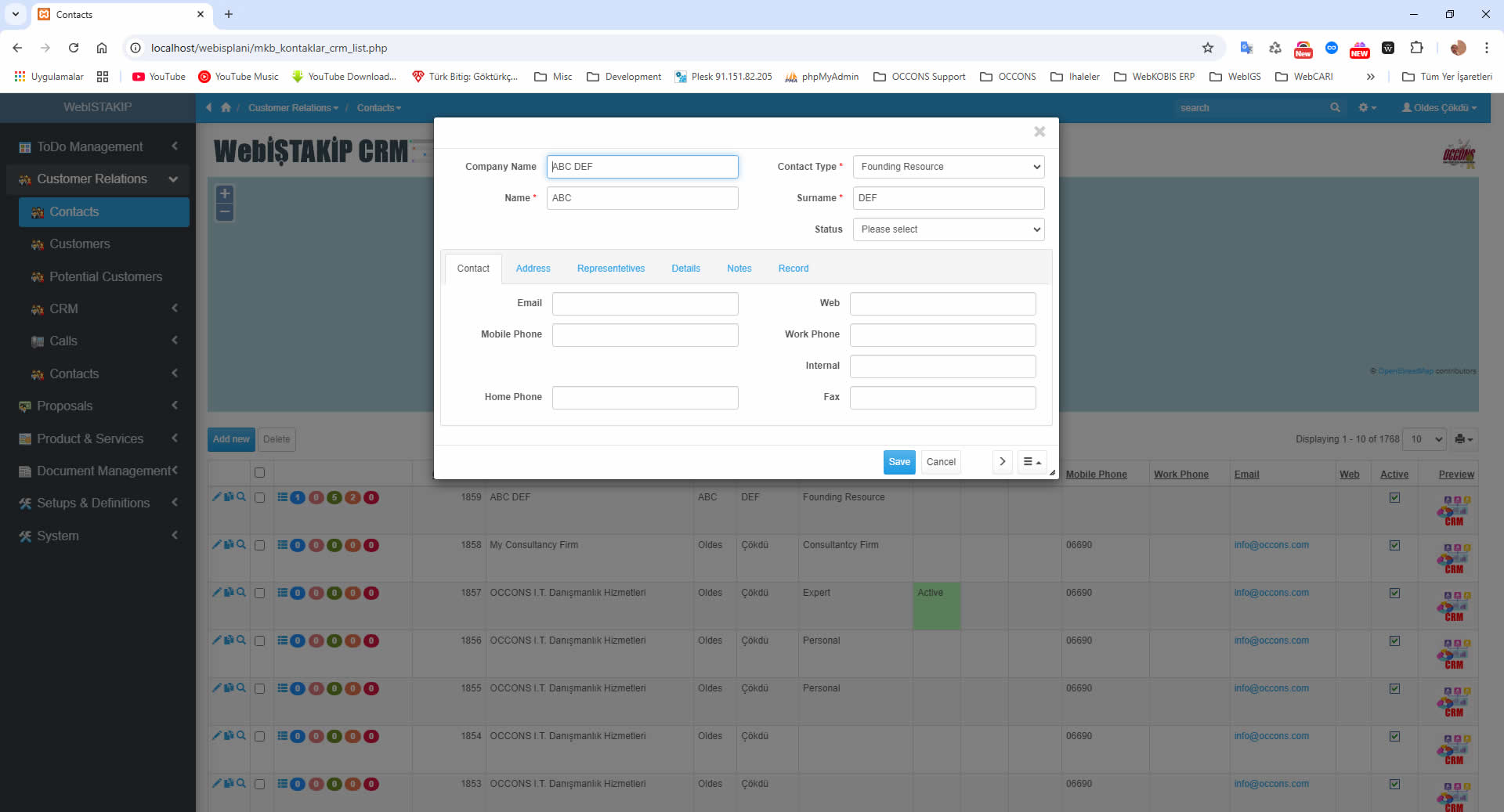Click the copy icon for row 1859

[x=229, y=496]
